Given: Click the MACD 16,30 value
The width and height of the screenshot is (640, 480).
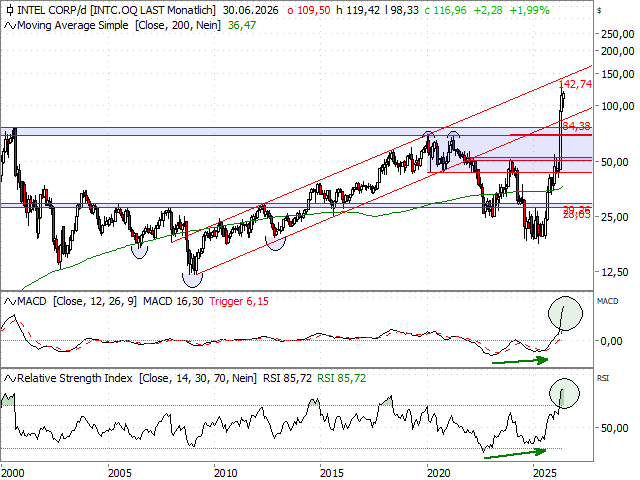Looking at the screenshot, I should [173, 302].
